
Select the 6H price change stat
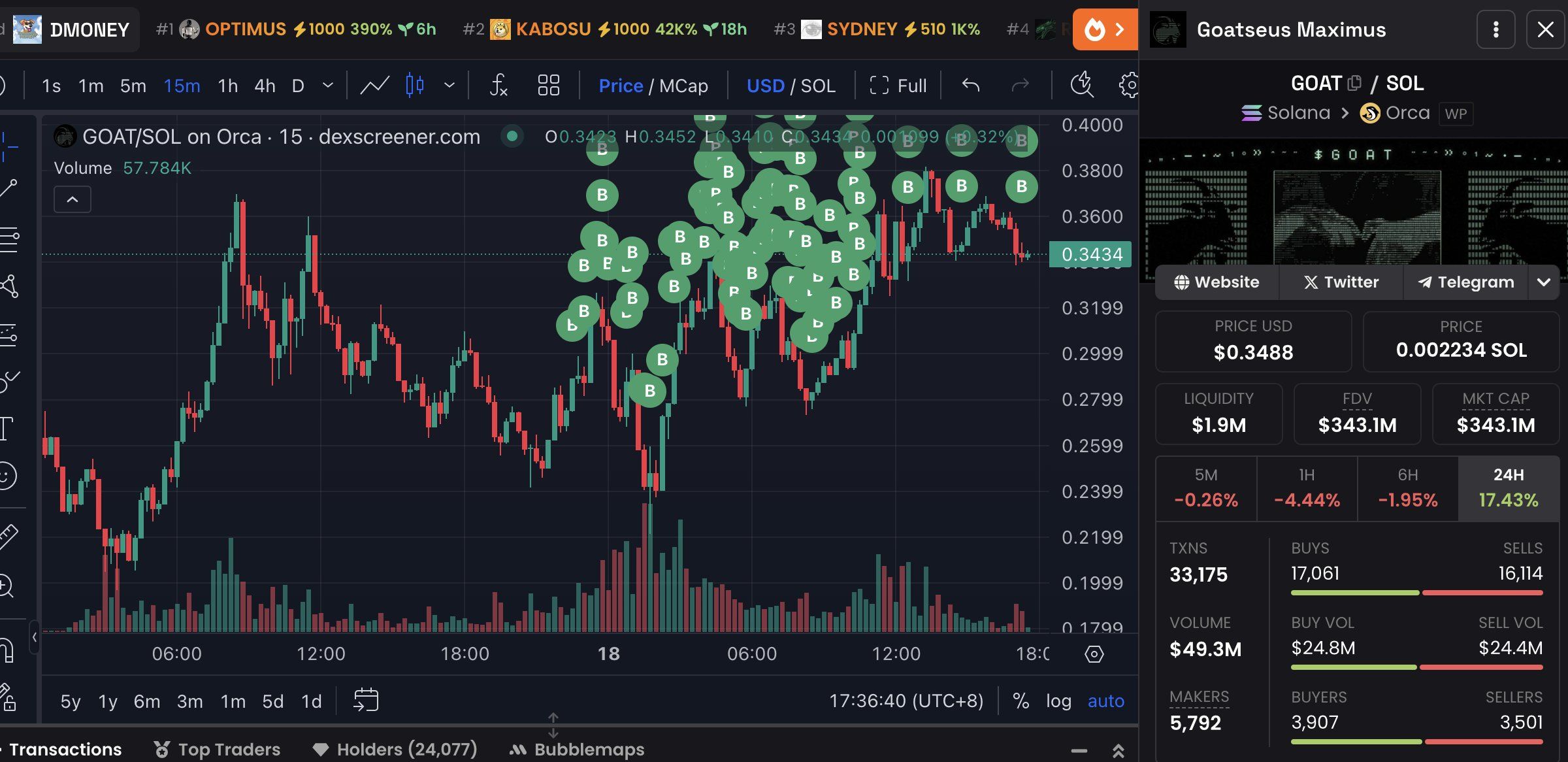tap(1408, 488)
